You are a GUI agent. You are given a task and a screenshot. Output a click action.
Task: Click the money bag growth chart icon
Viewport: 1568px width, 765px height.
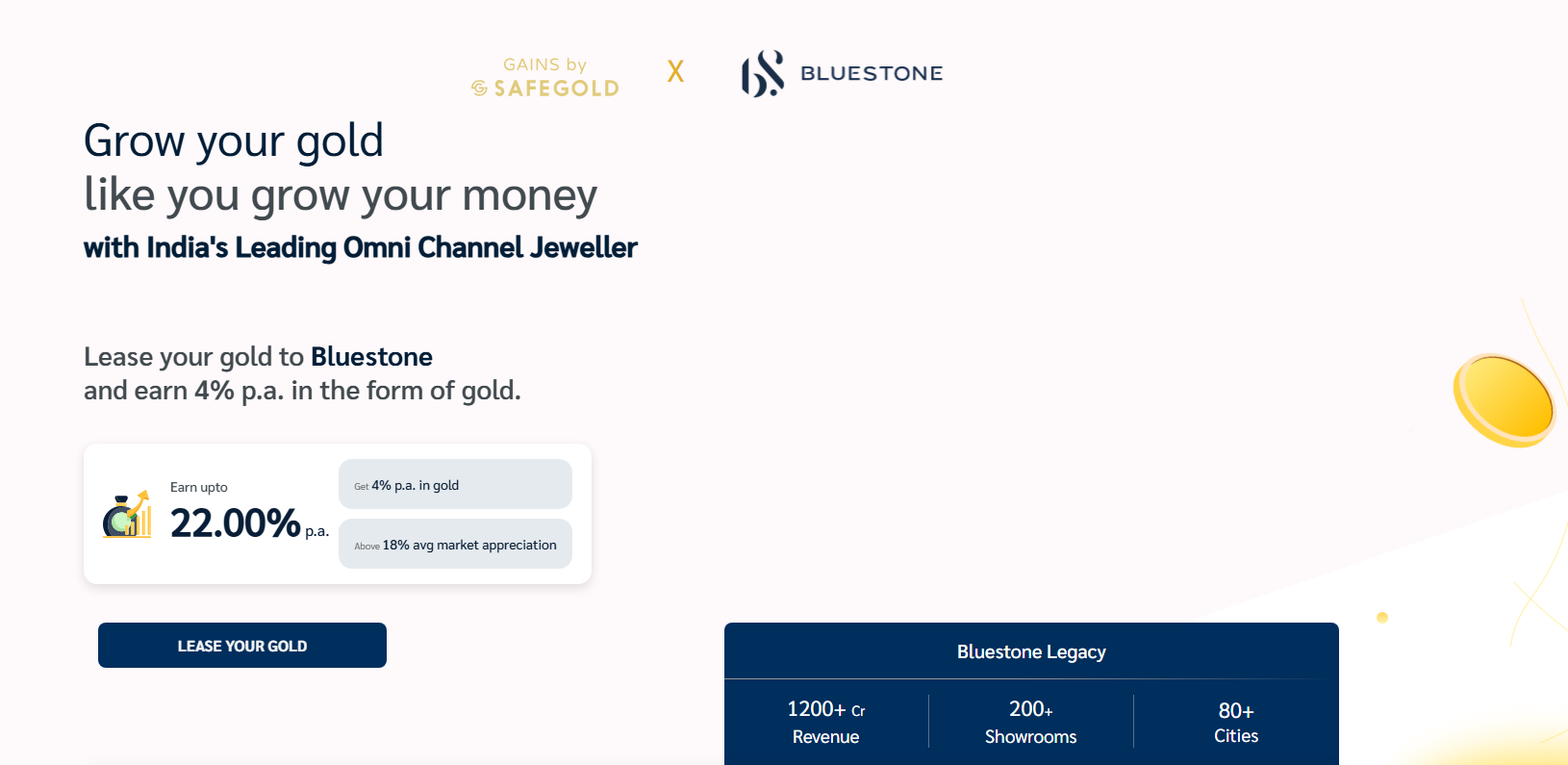[128, 515]
